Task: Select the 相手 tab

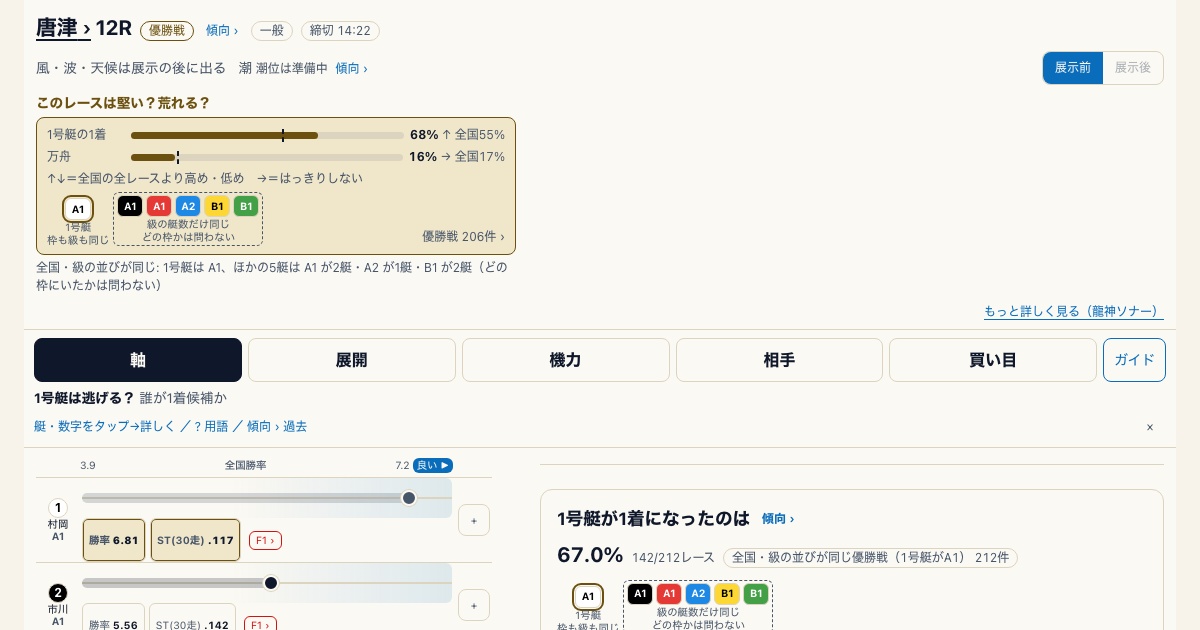Action: pyautogui.click(x=779, y=360)
